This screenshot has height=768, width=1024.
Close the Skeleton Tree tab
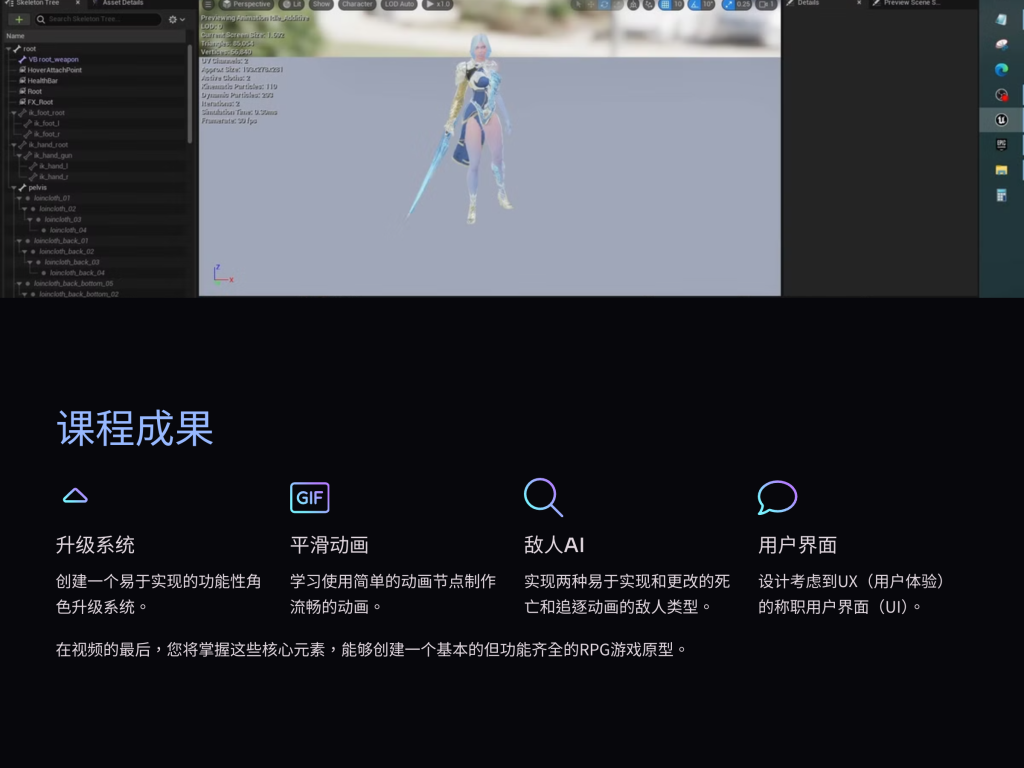point(78,3)
